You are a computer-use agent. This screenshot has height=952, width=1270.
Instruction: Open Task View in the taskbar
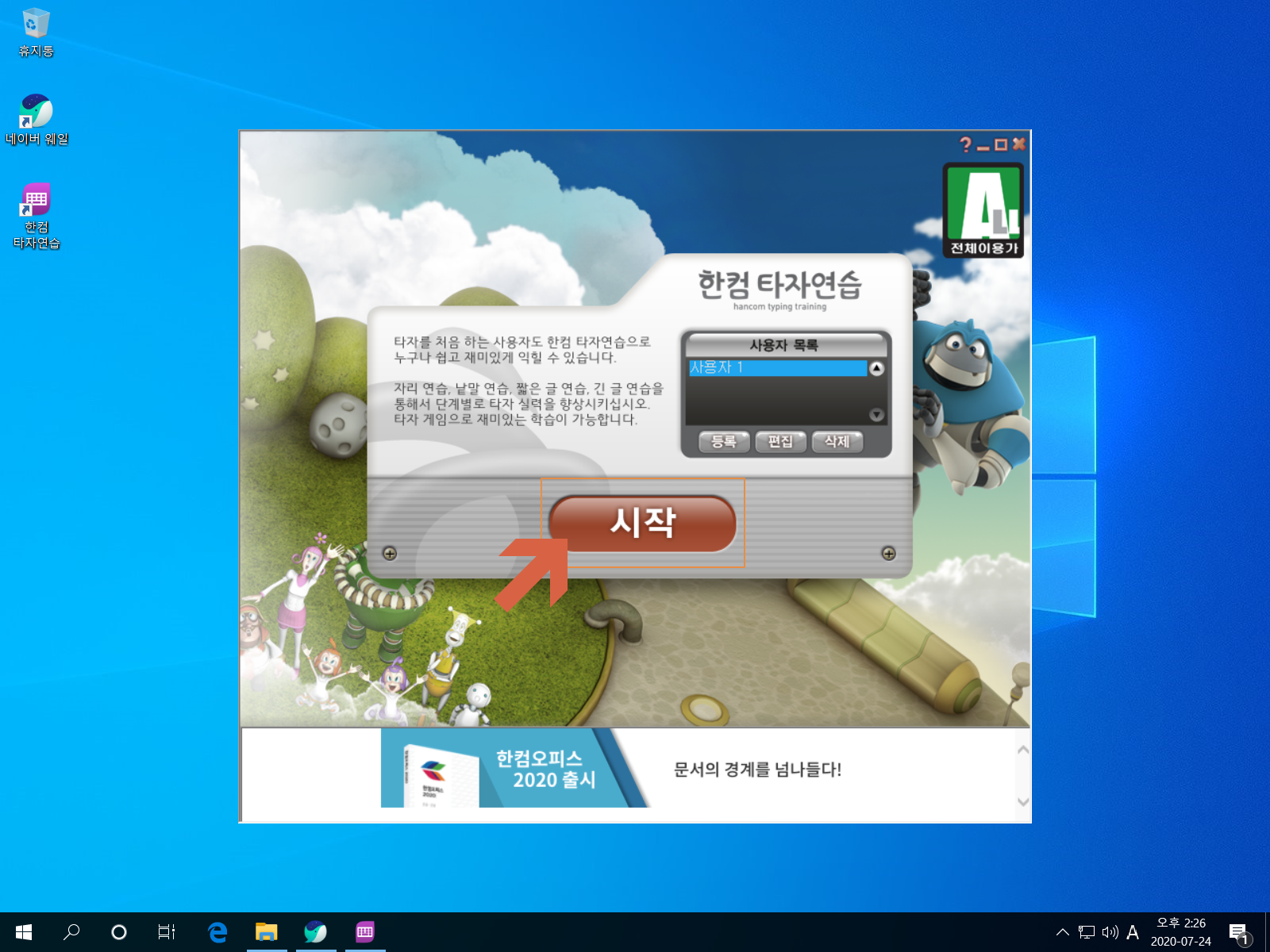point(167,932)
